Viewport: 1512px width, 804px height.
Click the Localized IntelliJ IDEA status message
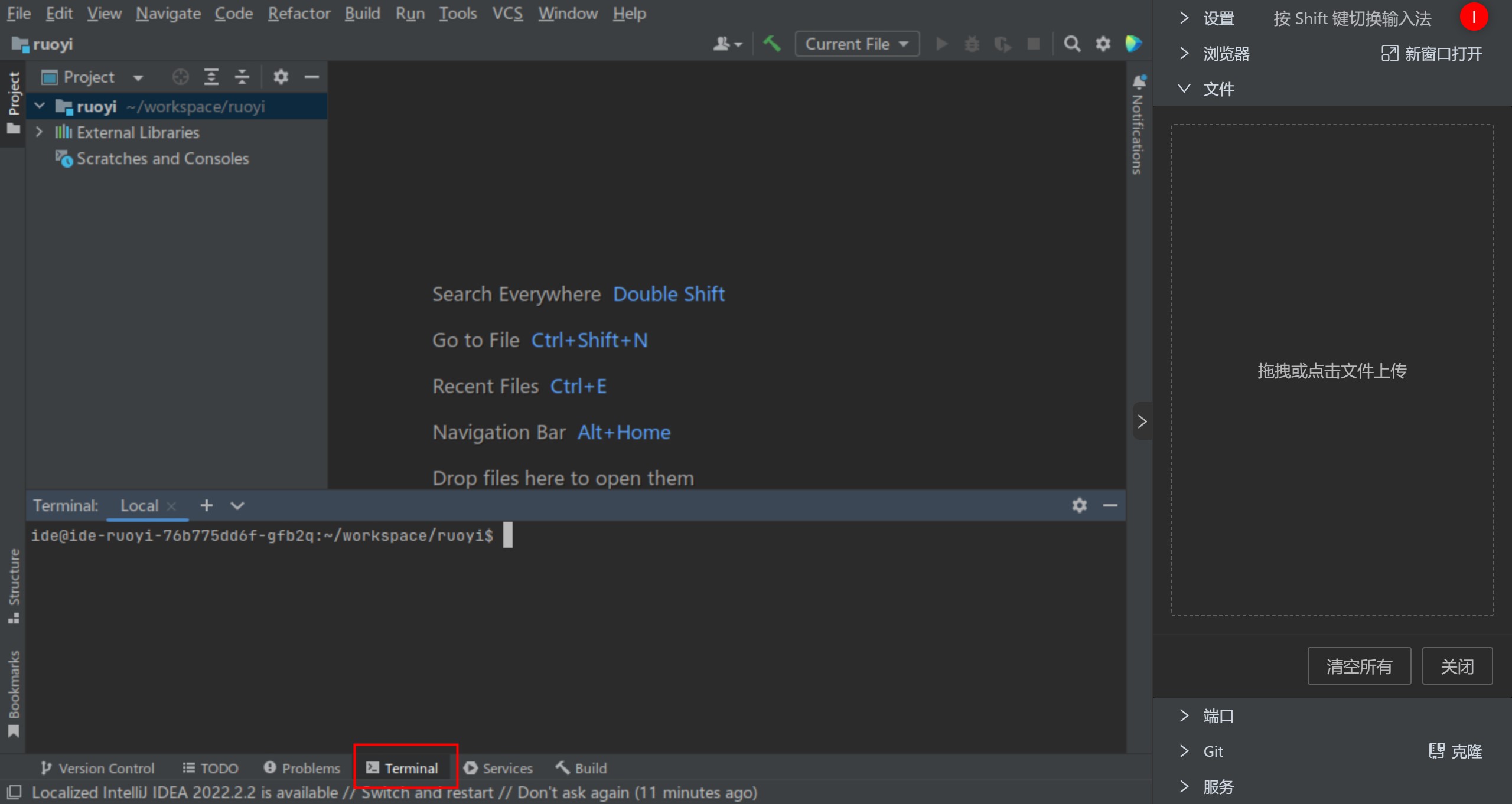[x=394, y=792]
